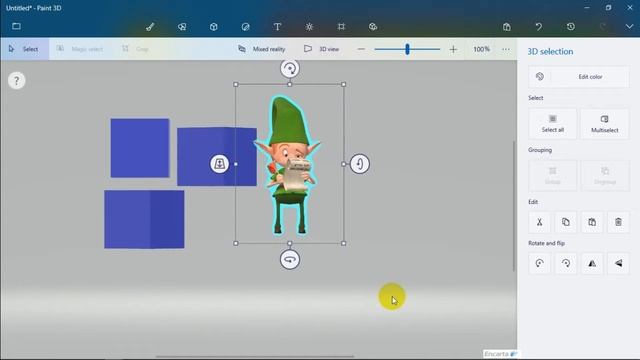Zoom in with the plus button
Viewport: 640px width, 360px height.
click(453, 49)
